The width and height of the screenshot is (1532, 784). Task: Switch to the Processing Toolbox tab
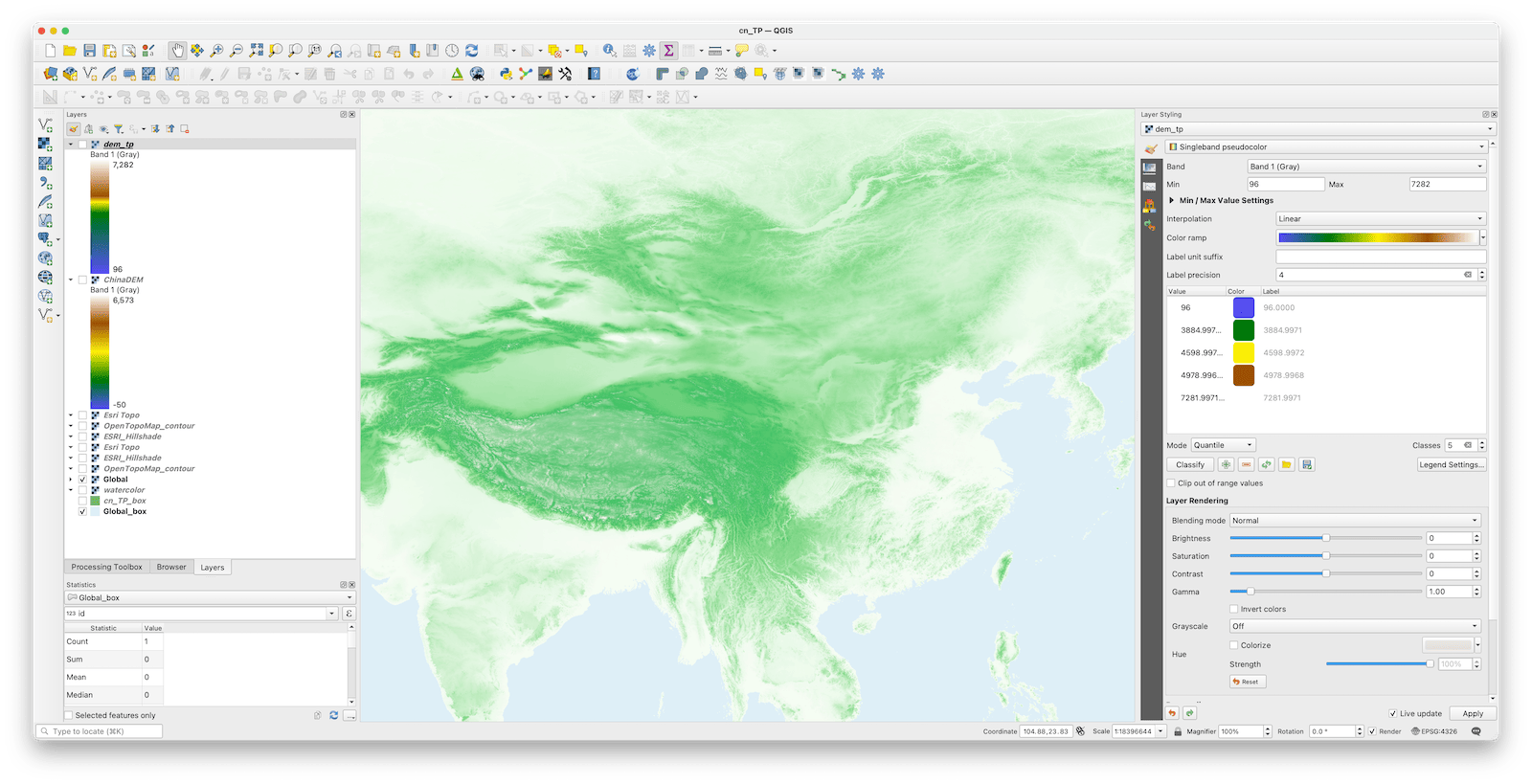(x=106, y=567)
